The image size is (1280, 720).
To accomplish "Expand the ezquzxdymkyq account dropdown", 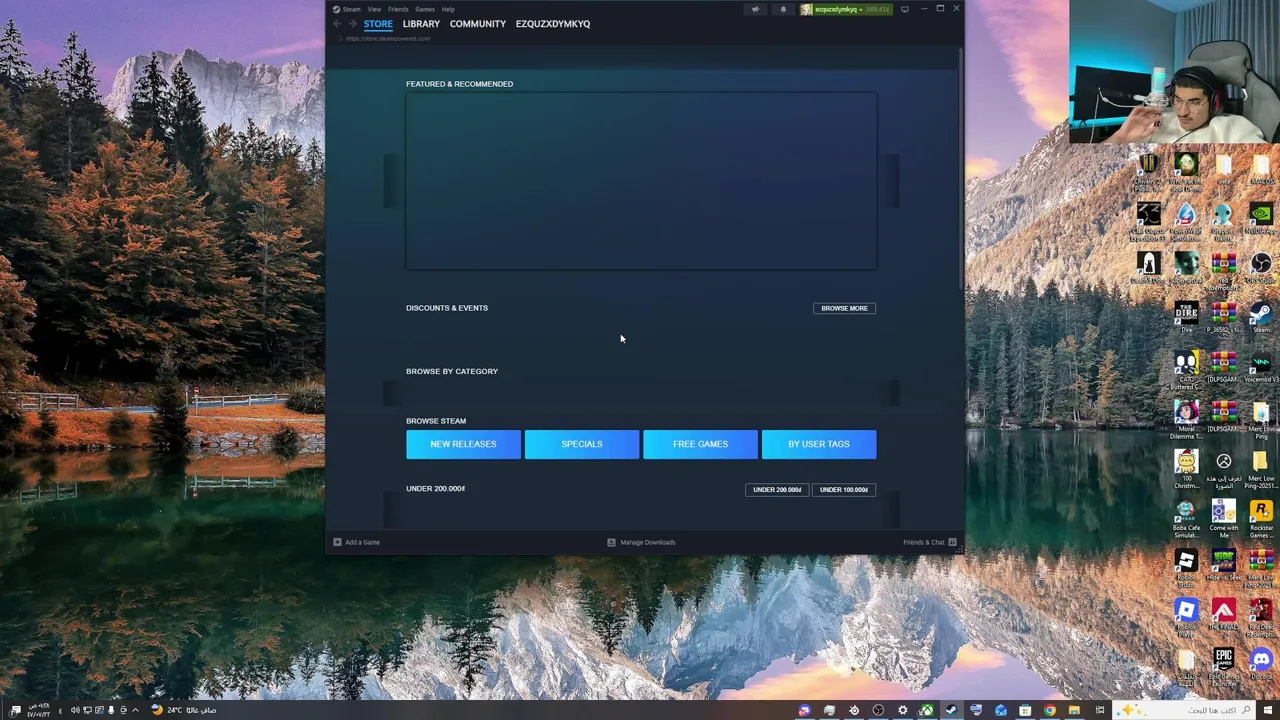I will pos(838,9).
